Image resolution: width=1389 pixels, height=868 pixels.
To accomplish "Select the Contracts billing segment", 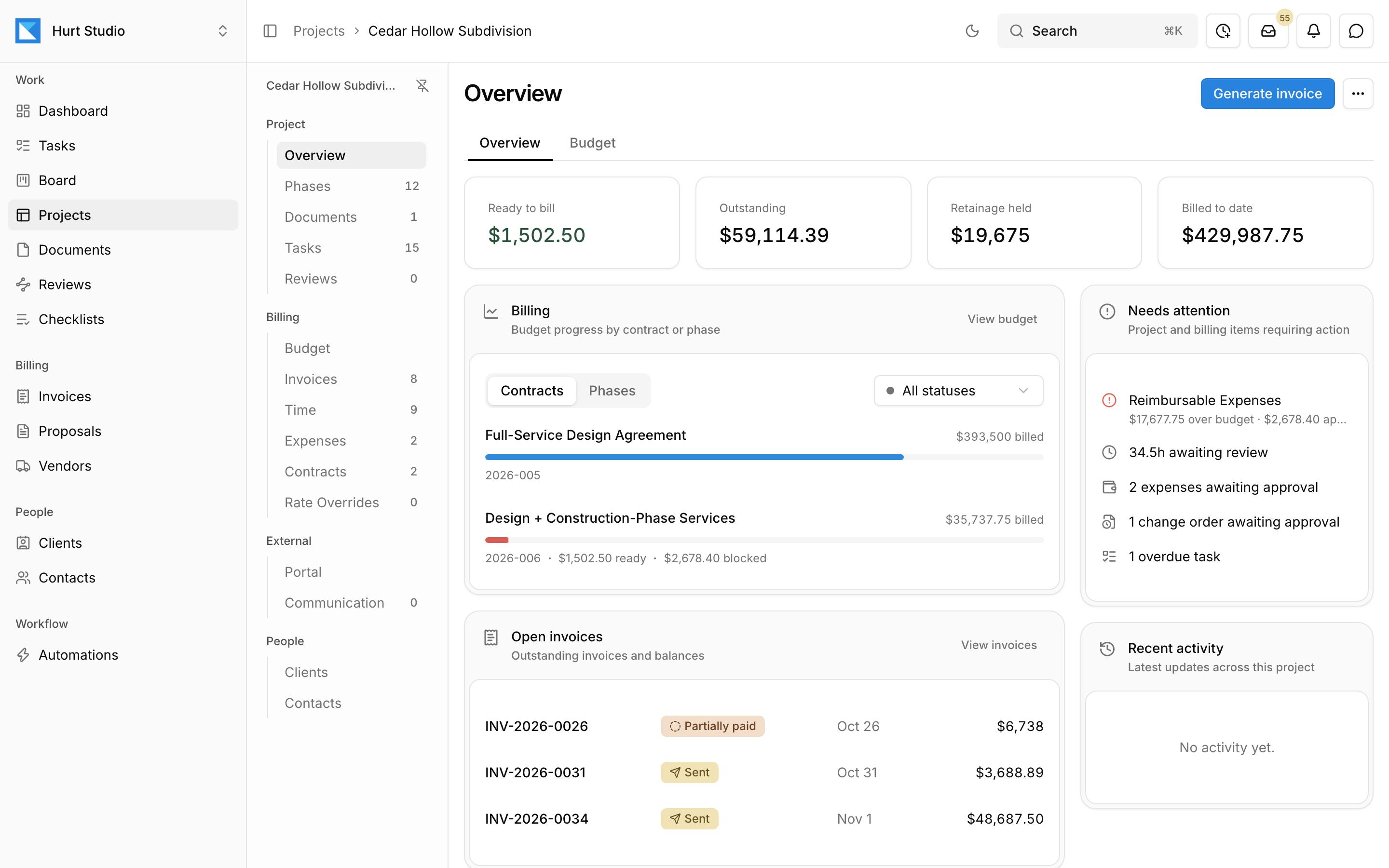I will 531,391.
